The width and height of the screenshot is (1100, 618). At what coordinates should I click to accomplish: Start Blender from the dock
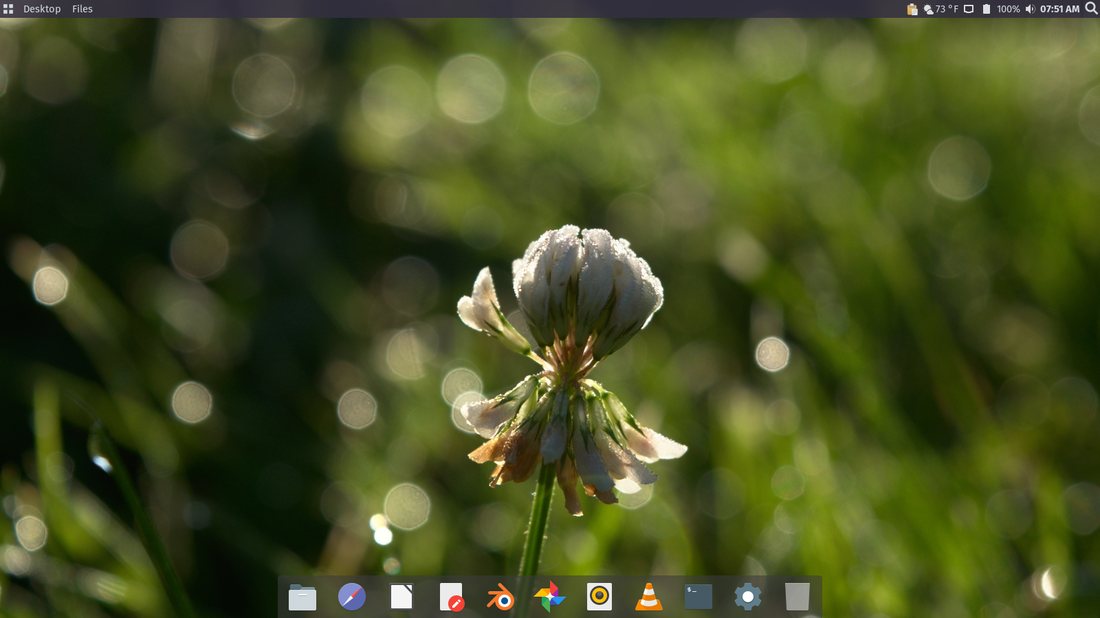point(500,597)
